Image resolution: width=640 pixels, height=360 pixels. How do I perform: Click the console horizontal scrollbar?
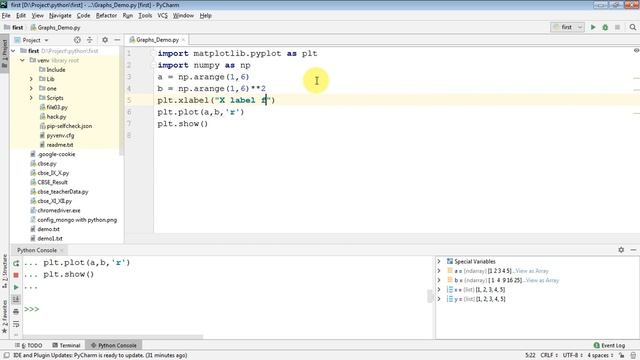(x=113, y=337)
